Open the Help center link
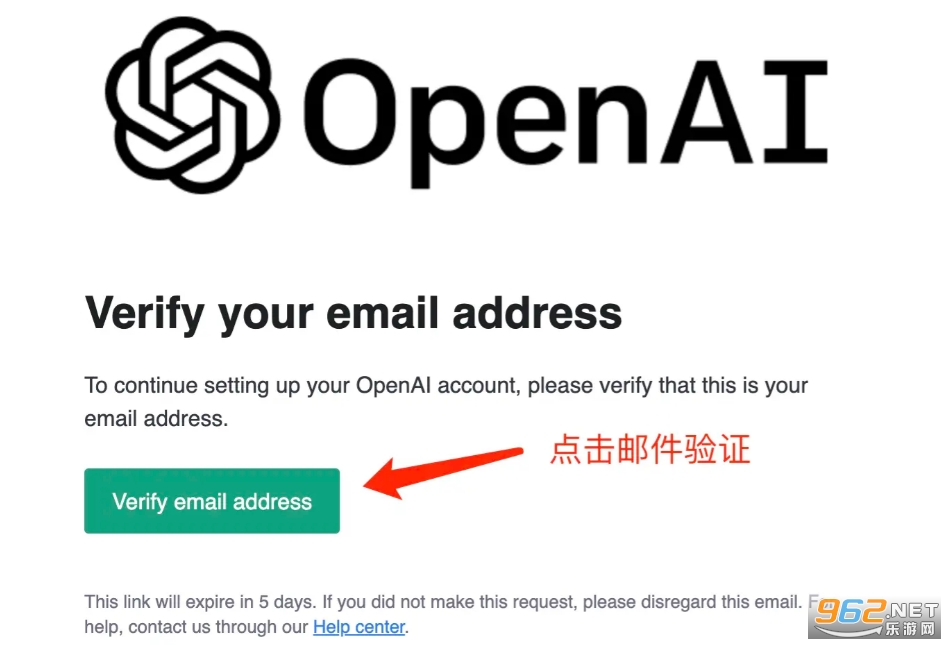 pyautogui.click(x=359, y=627)
